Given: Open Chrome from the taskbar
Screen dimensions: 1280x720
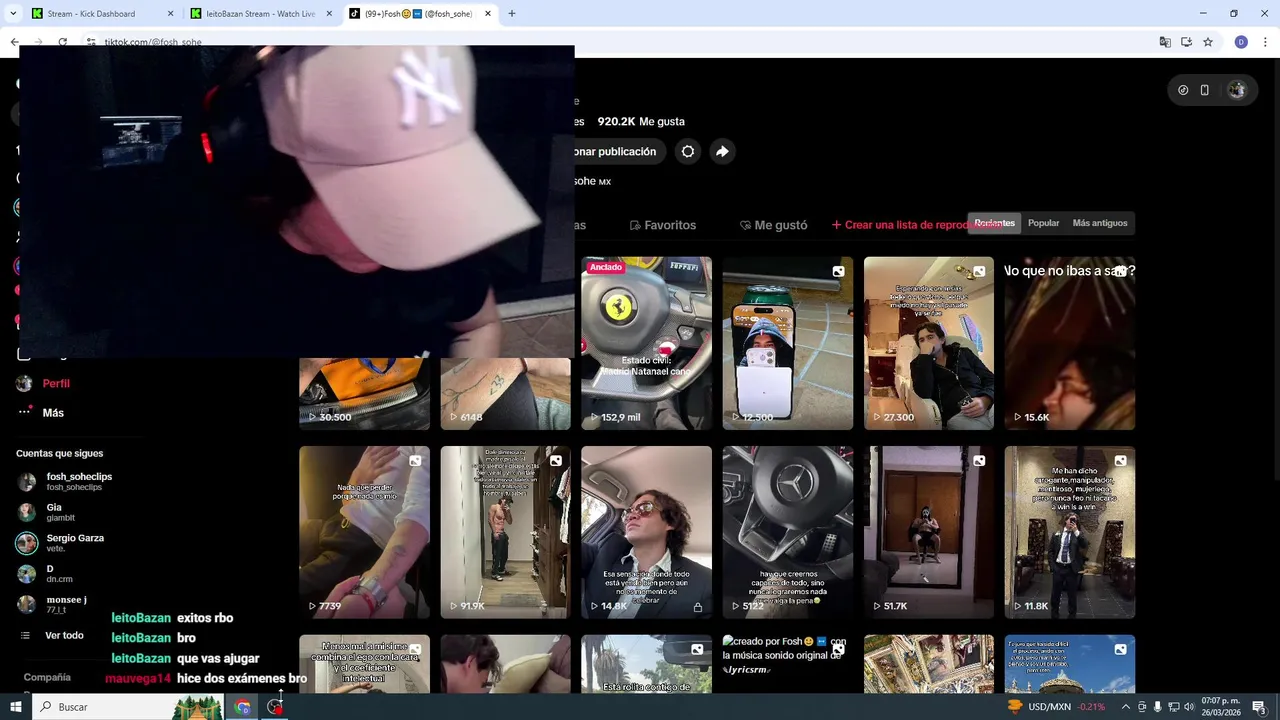Looking at the screenshot, I should click(x=243, y=706).
